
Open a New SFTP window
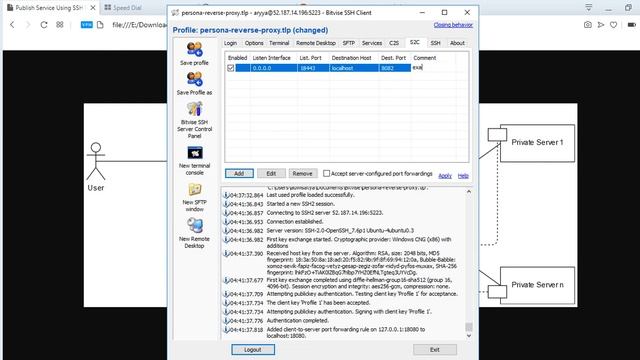tap(194, 197)
